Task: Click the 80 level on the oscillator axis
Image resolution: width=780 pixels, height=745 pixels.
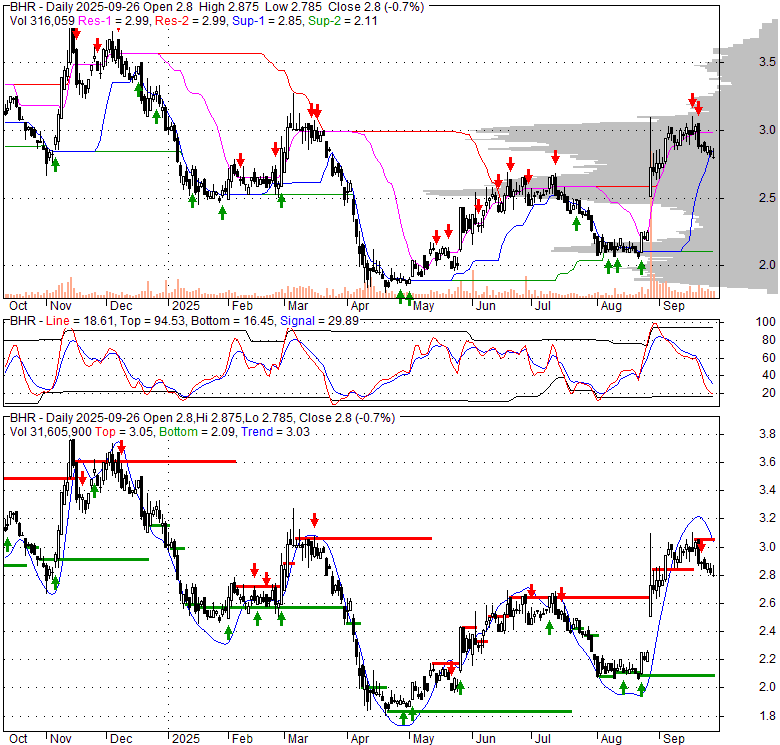Action: pyautogui.click(x=769, y=340)
